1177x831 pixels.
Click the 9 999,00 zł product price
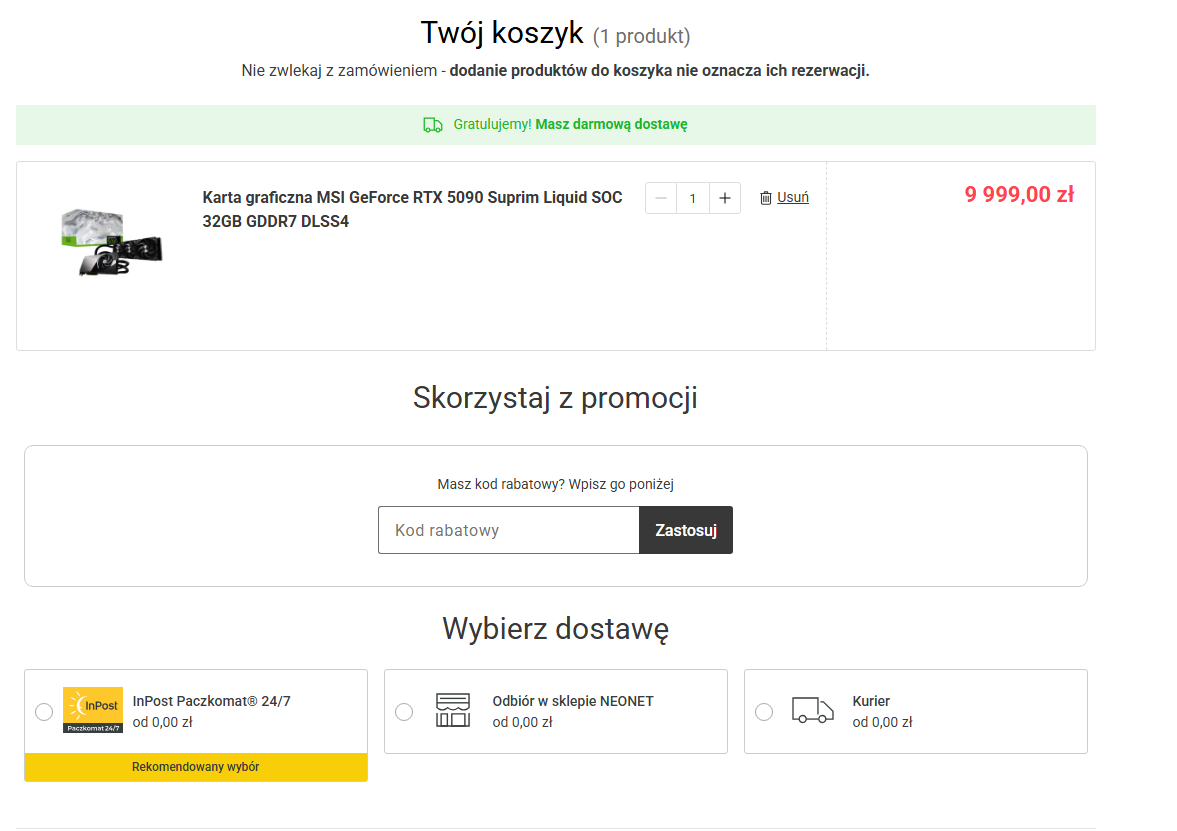point(1018,195)
